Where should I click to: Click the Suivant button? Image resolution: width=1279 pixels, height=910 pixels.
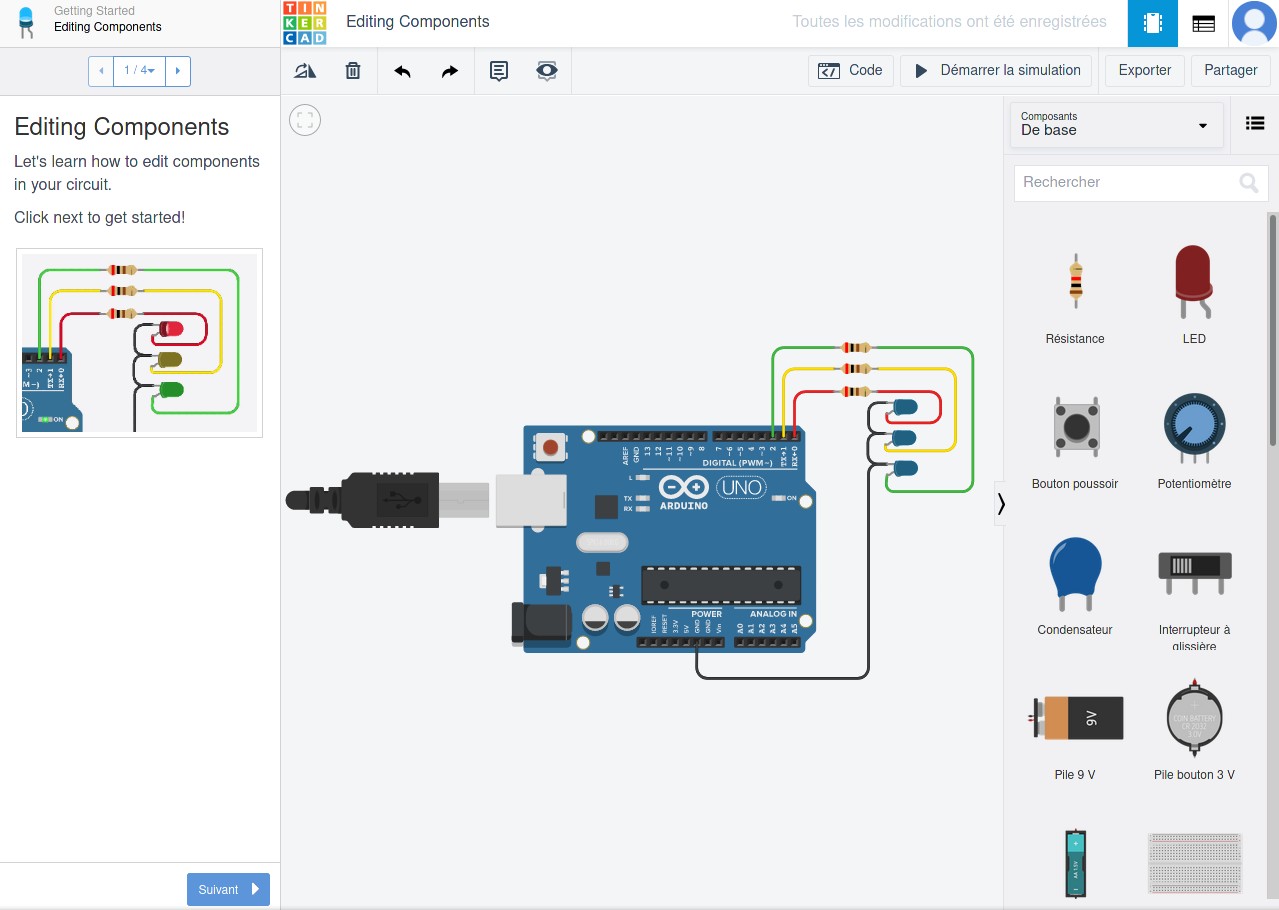[x=228, y=889]
